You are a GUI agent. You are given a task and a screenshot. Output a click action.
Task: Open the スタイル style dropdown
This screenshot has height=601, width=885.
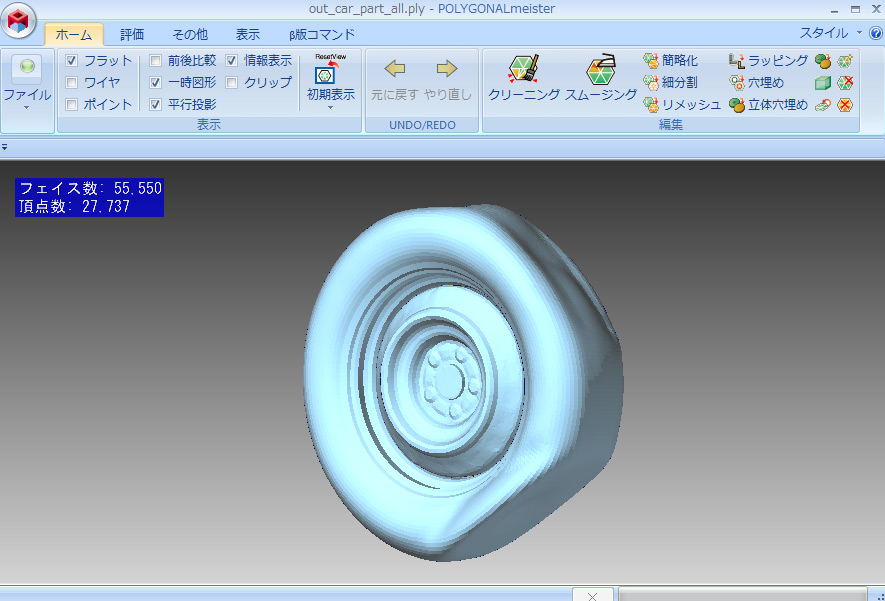(830, 33)
